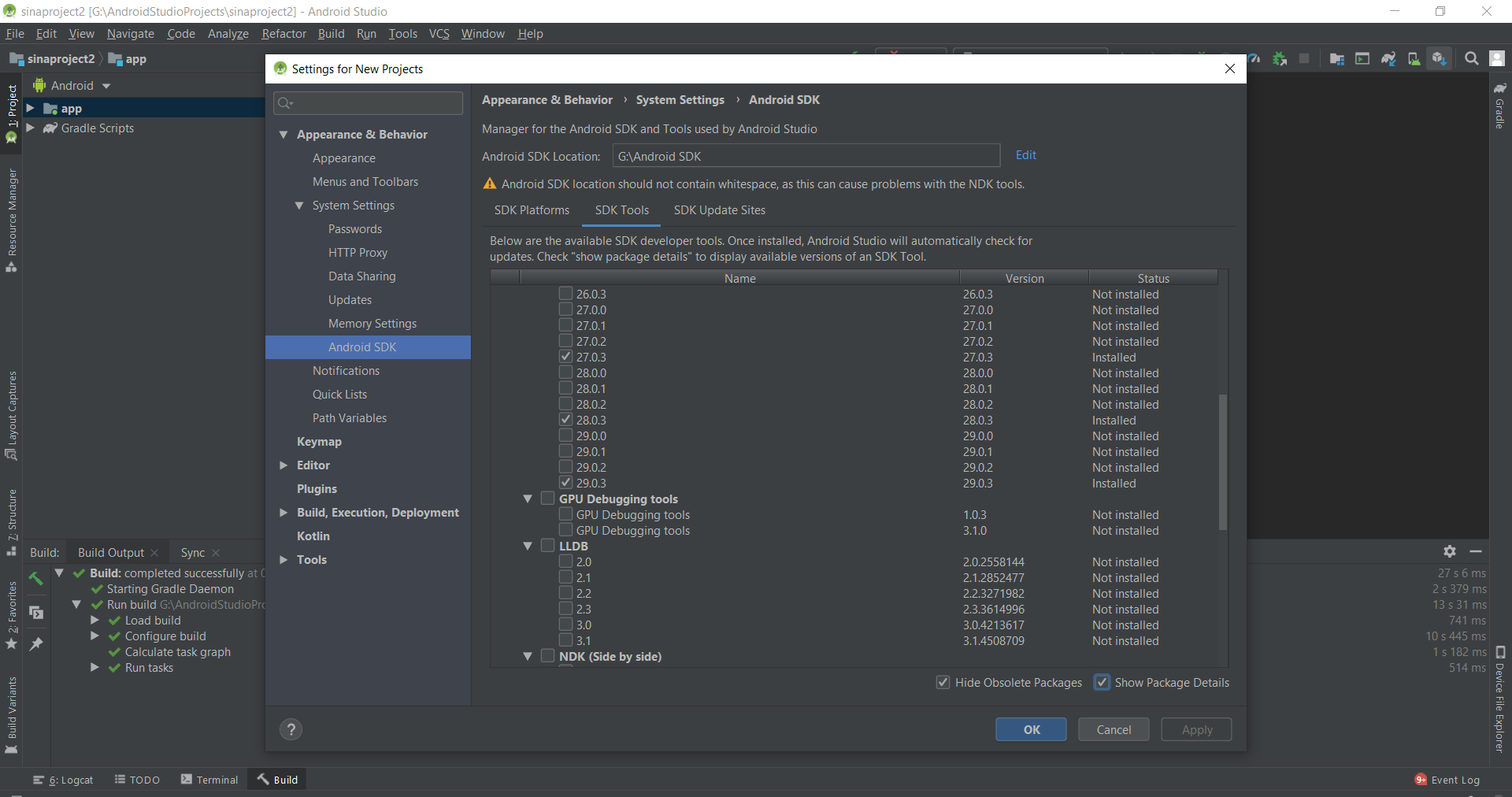Viewport: 1512px width, 797px height.
Task: Click the Edit link for SDK location
Action: coord(1025,155)
